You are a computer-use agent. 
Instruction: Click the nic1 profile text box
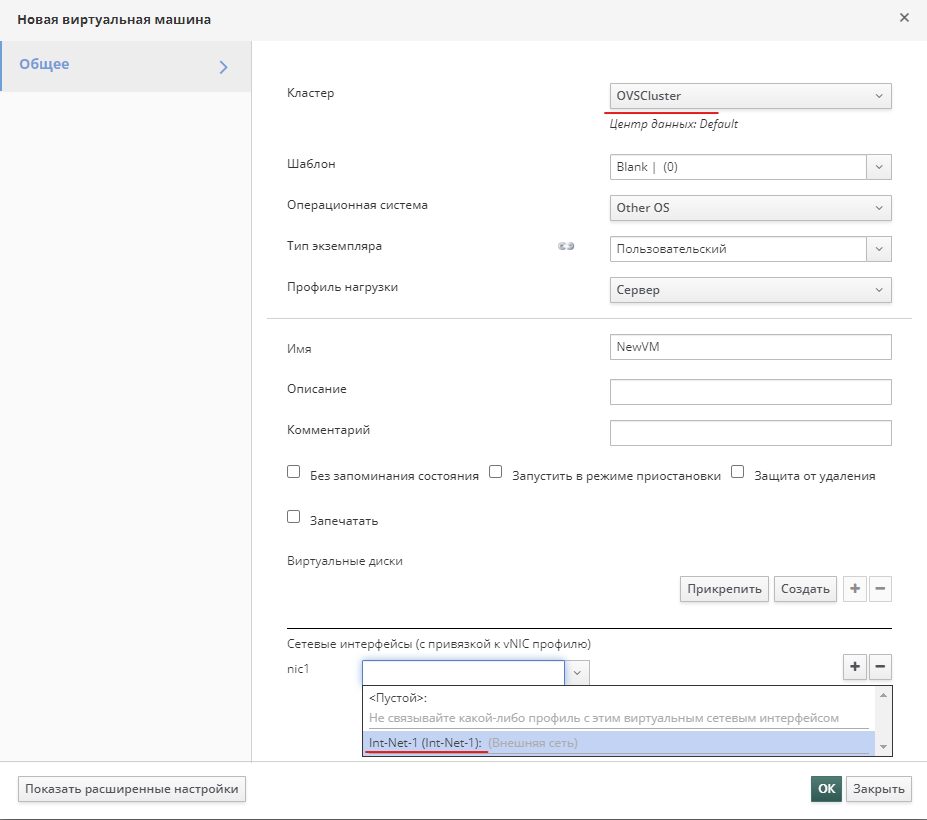(x=464, y=673)
